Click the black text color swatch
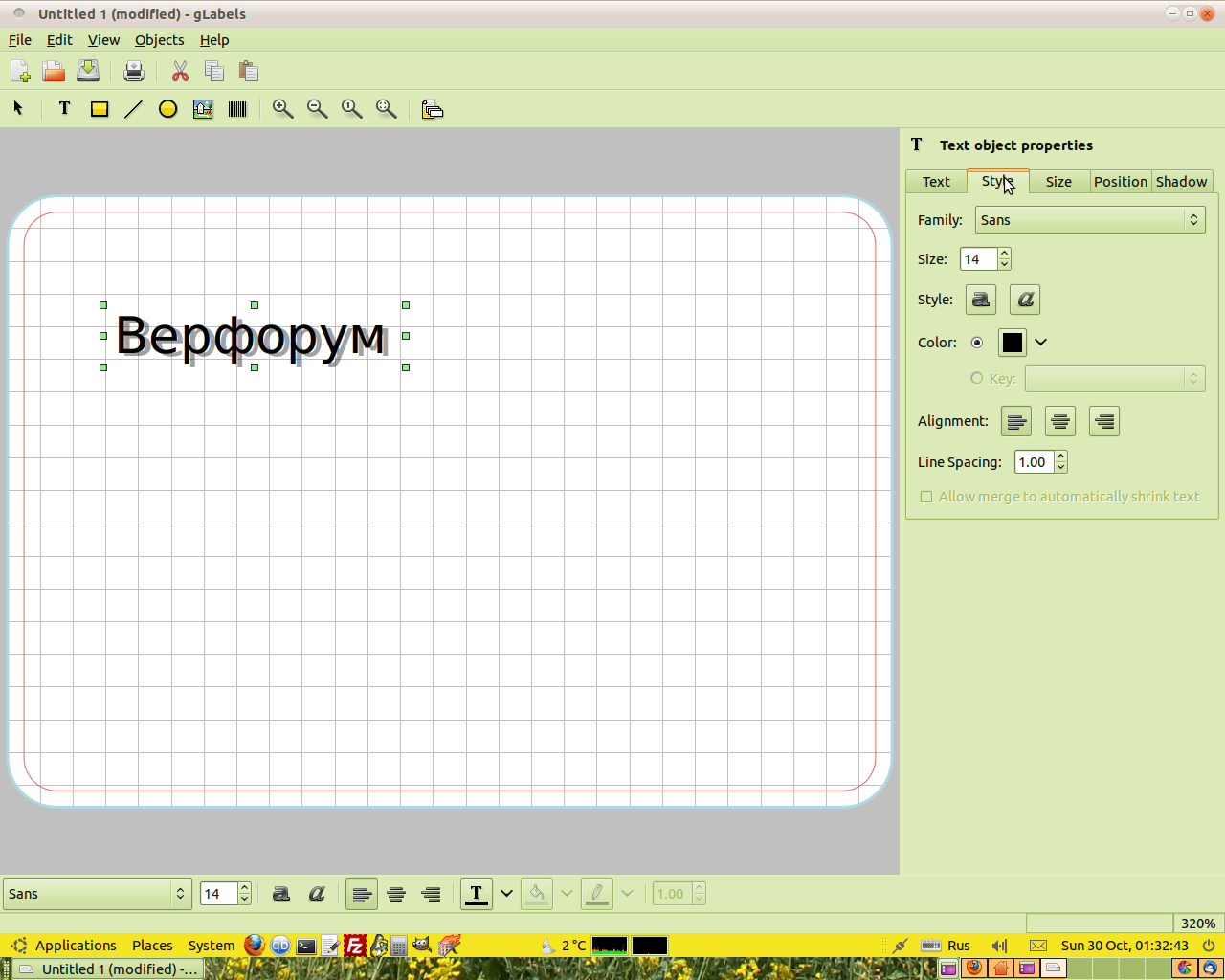The height and width of the screenshot is (980, 1225). coord(1012,343)
